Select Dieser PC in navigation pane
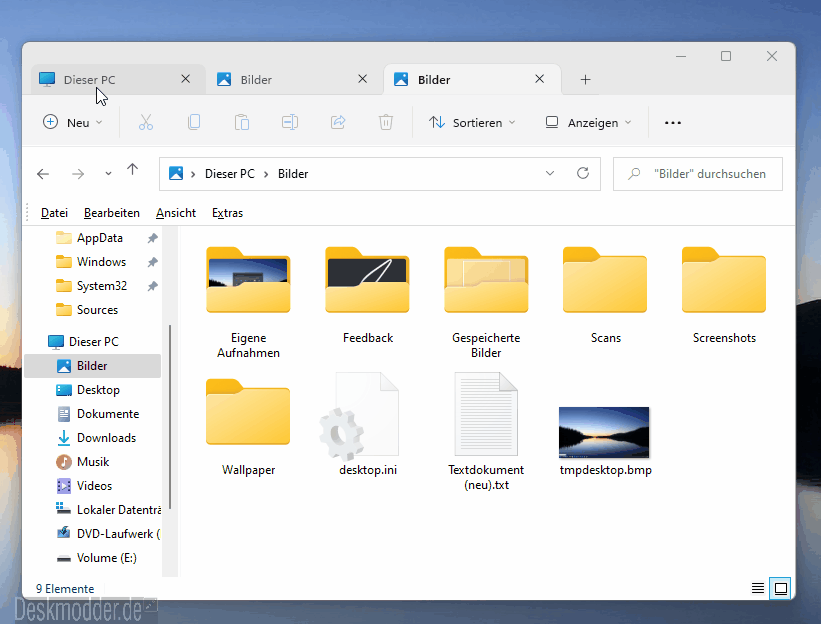Viewport: 821px width, 624px height. (x=93, y=342)
